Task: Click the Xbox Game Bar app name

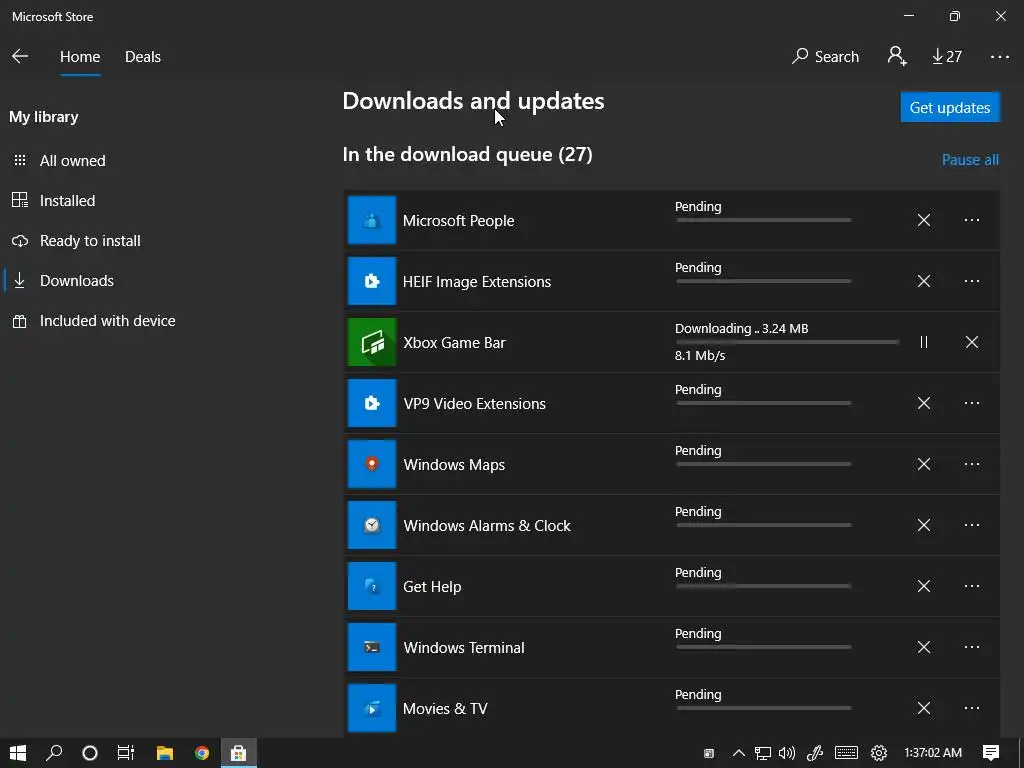Action: tap(455, 342)
